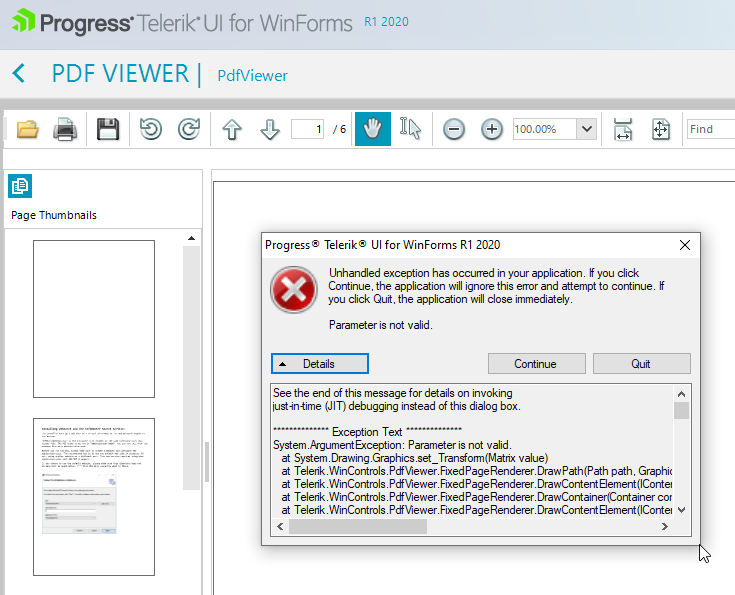735x595 pixels.
Task: Click exception details scroll right arrow
Action: coord(664,527)
